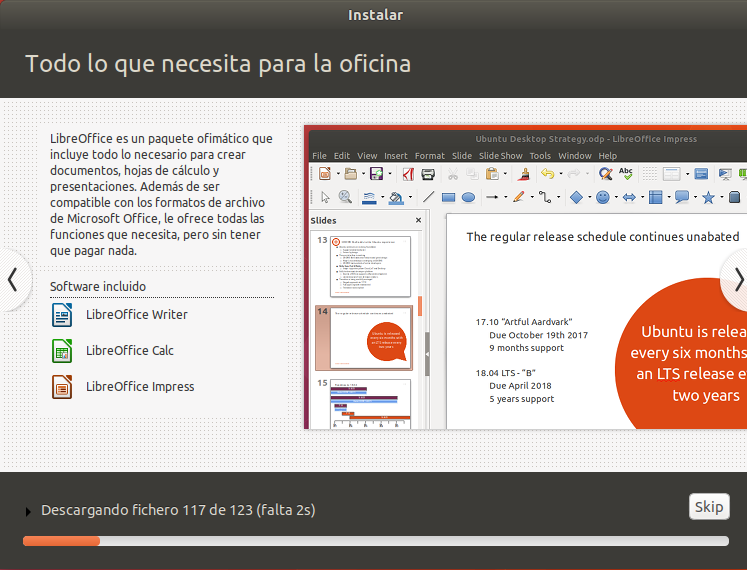Open dropdown arrow beside Save icon

pyautogui.click(x=390, y=174)
